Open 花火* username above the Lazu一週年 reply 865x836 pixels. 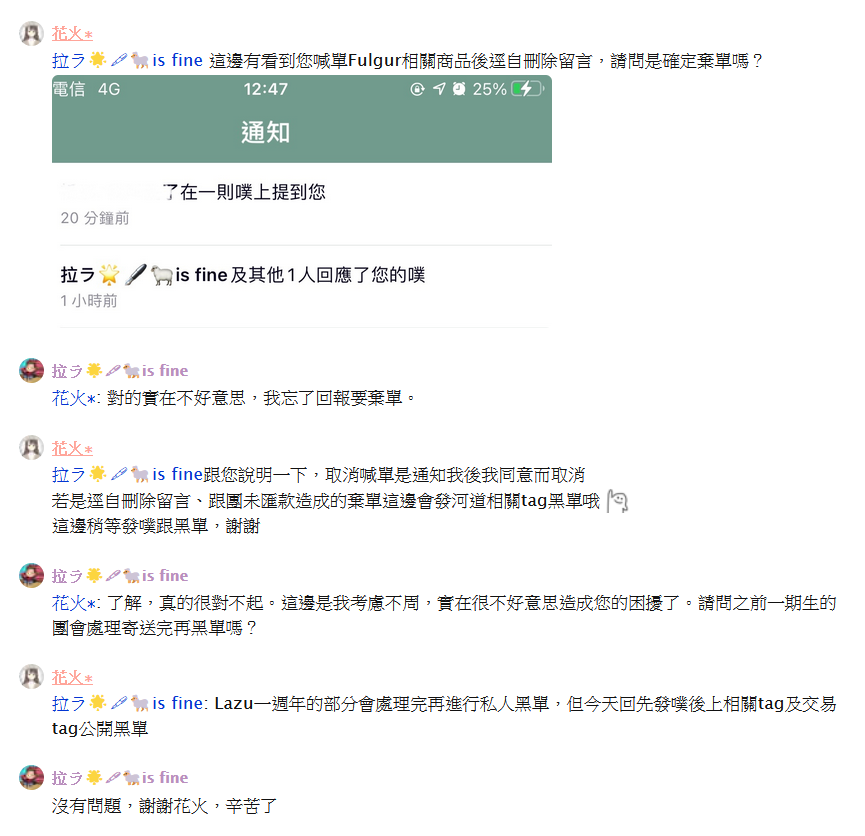(x=72, y=677)
